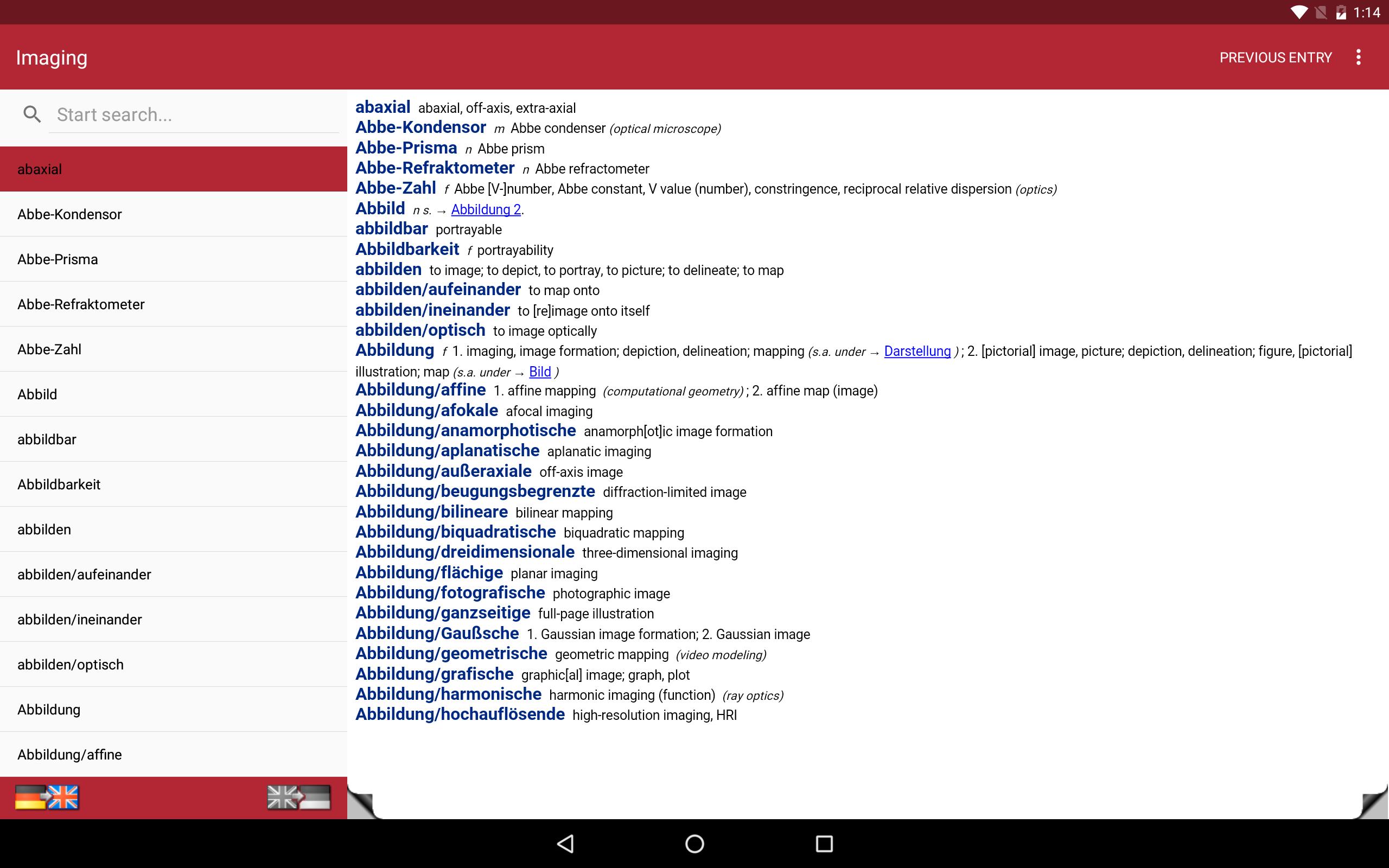Select Abbe-Zahl in the word list

pyautogui.click(x=173, y=349)
